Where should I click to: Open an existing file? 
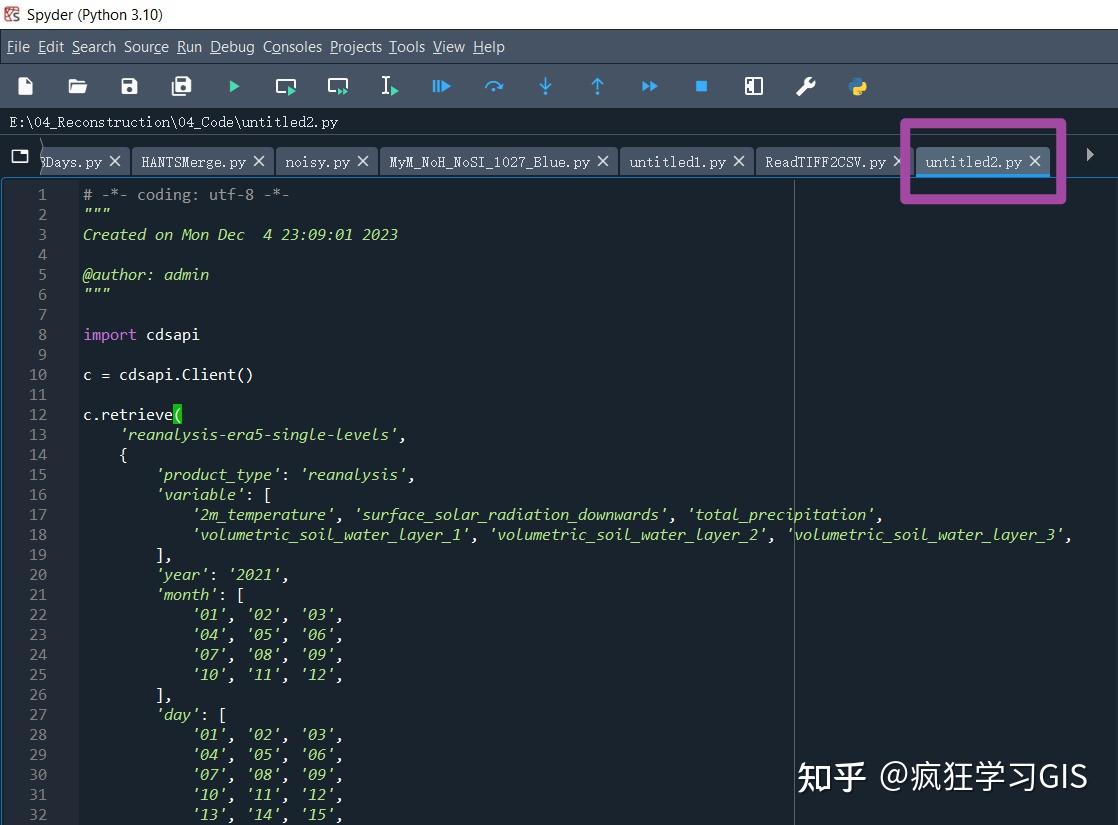click(77, 86)
